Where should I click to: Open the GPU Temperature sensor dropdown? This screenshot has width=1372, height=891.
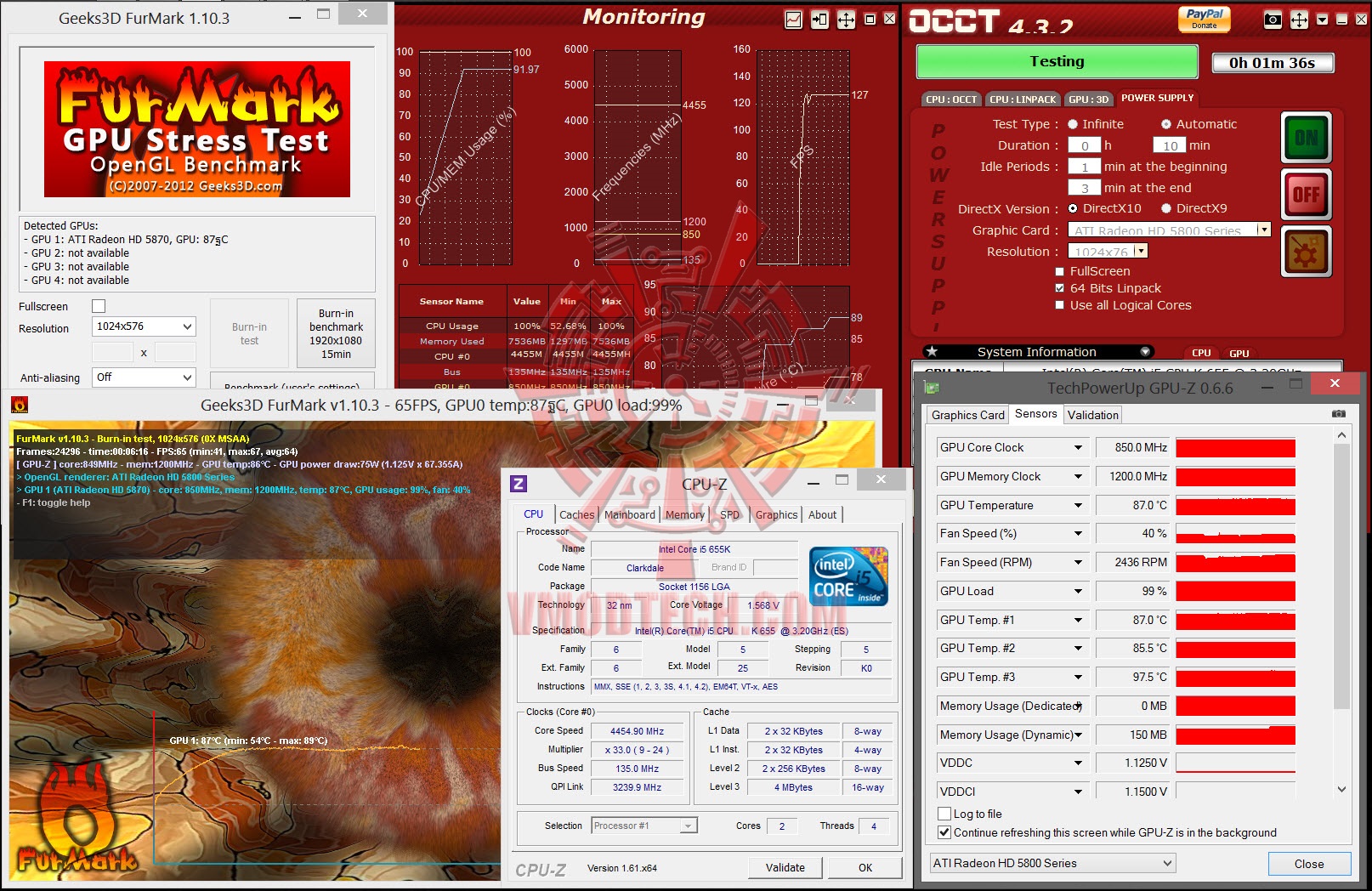[1078, 505]
